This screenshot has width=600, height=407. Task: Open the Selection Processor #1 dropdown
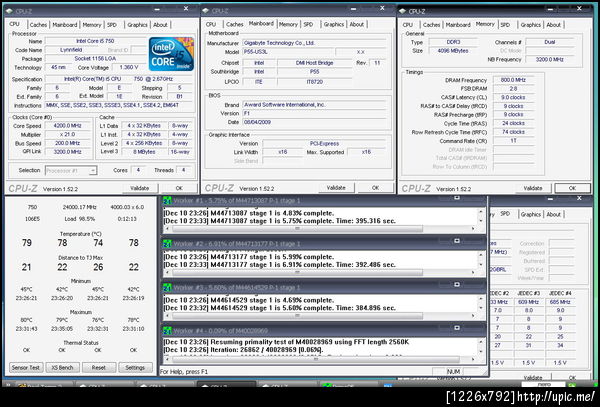click(x=93, y=171)
